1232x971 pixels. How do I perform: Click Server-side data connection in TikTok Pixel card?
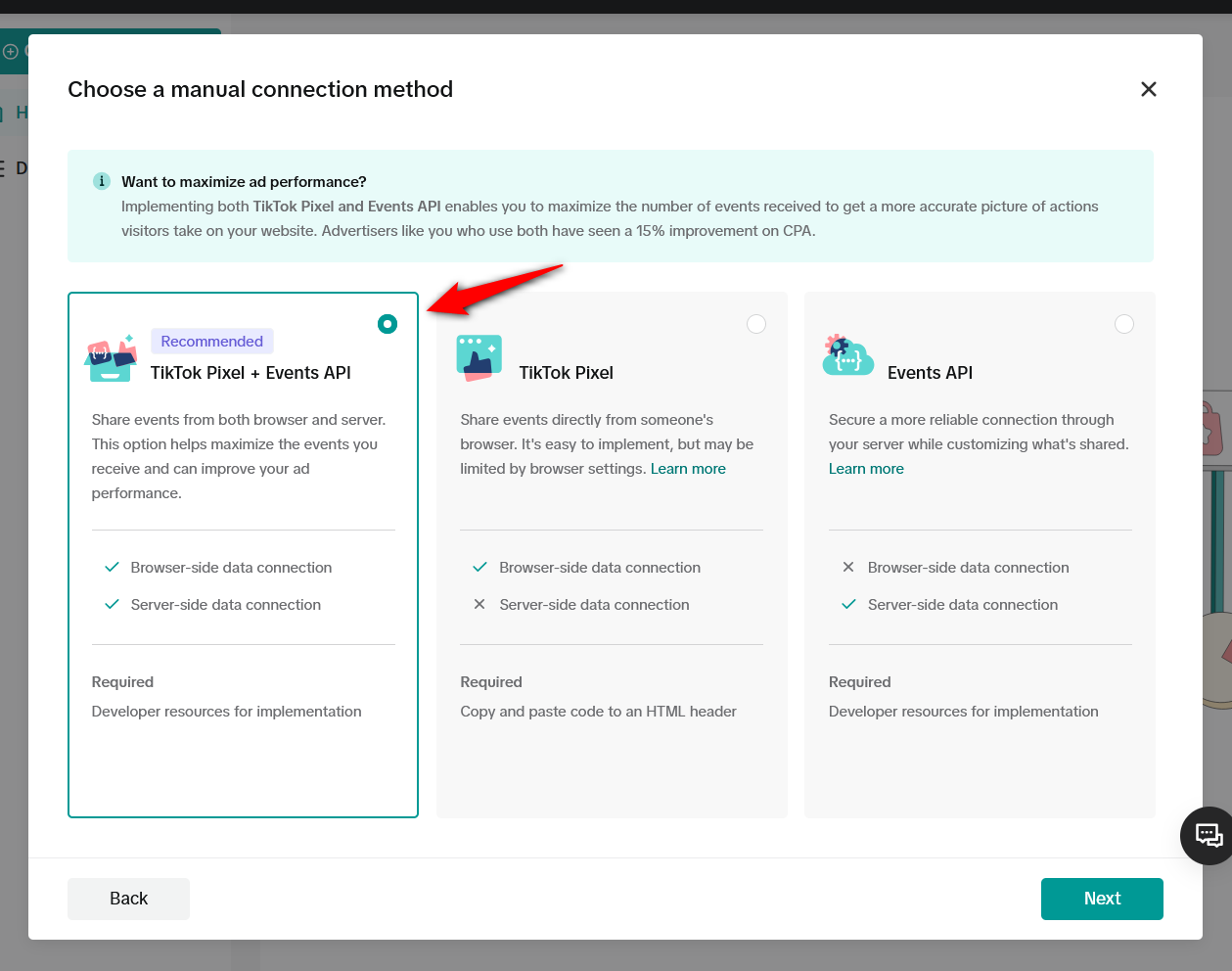tap(594, 605)
